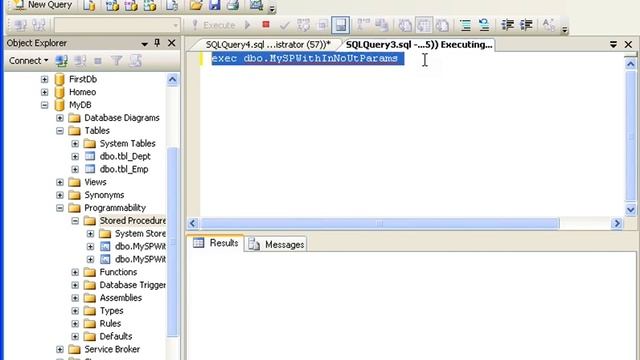Screen dimensions: 640x360
Task: Specify Values for Template Parameters icon
Action: click(549, 25)
